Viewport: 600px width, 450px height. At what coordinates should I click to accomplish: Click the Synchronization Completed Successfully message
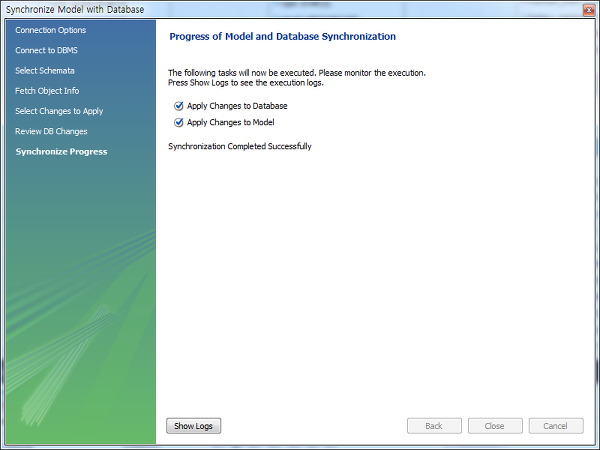pos(240,147)
